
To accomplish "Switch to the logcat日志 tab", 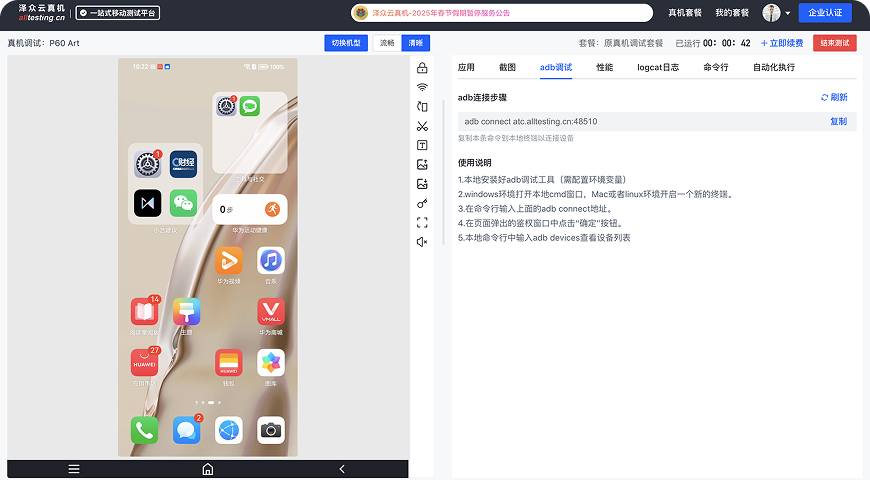I will (x=657, y=67).
